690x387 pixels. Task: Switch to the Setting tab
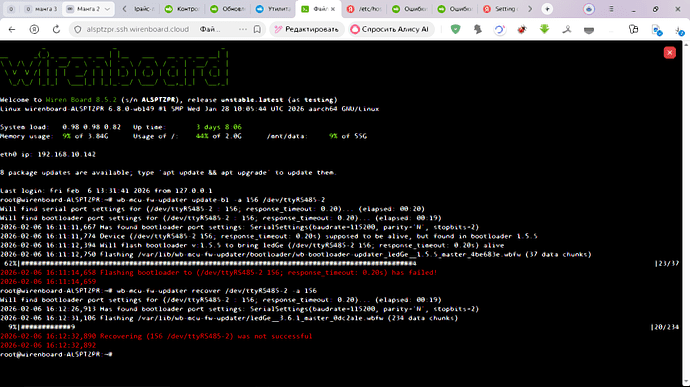point(501,9)
